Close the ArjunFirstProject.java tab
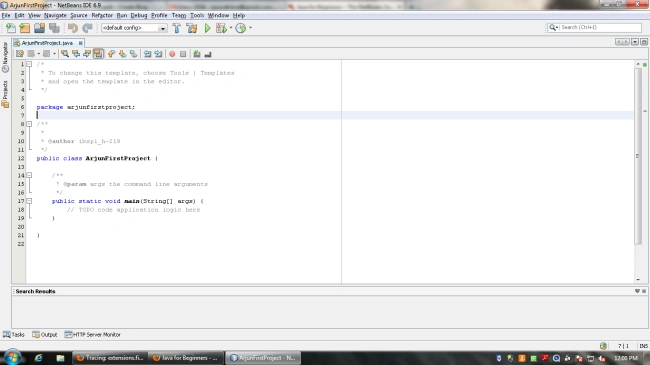The height and width of the screenshot is (365, 650). (x=80, y=43)
